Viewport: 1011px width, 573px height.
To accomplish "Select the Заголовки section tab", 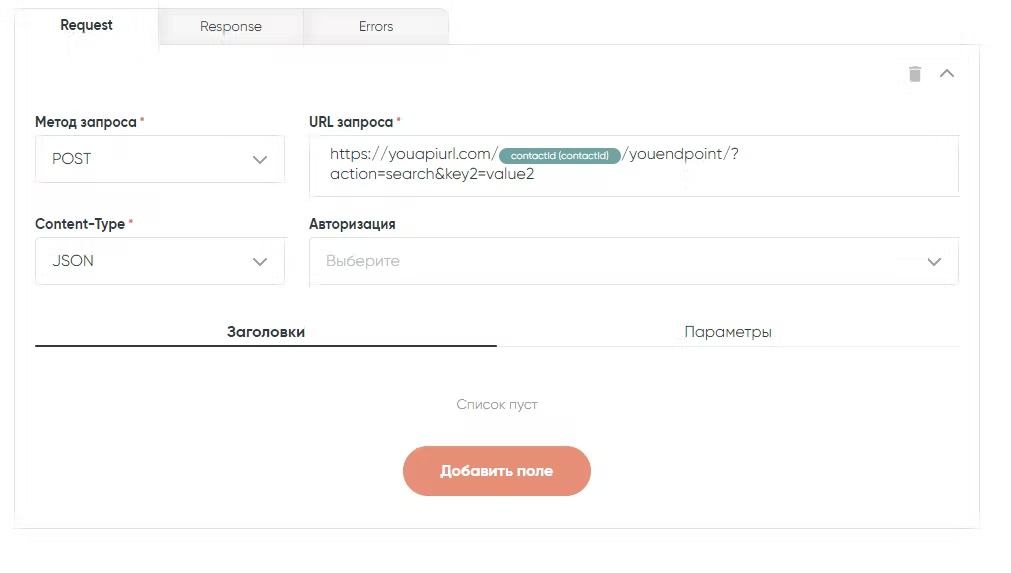I will (266, 332).
